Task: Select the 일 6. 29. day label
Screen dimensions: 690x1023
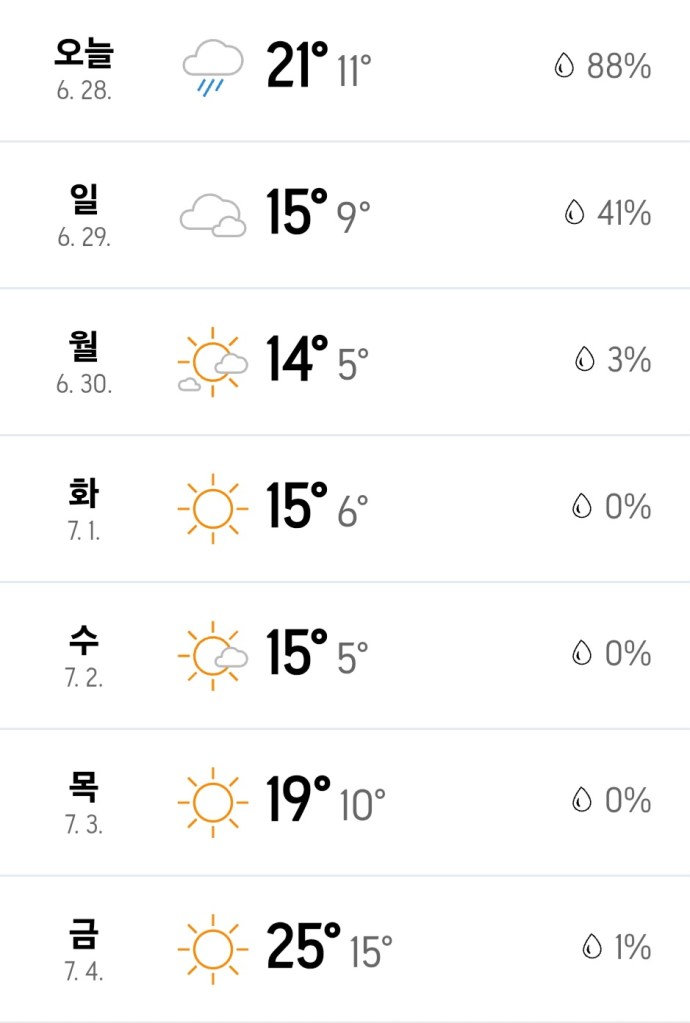Action: (x=84, y=212)
